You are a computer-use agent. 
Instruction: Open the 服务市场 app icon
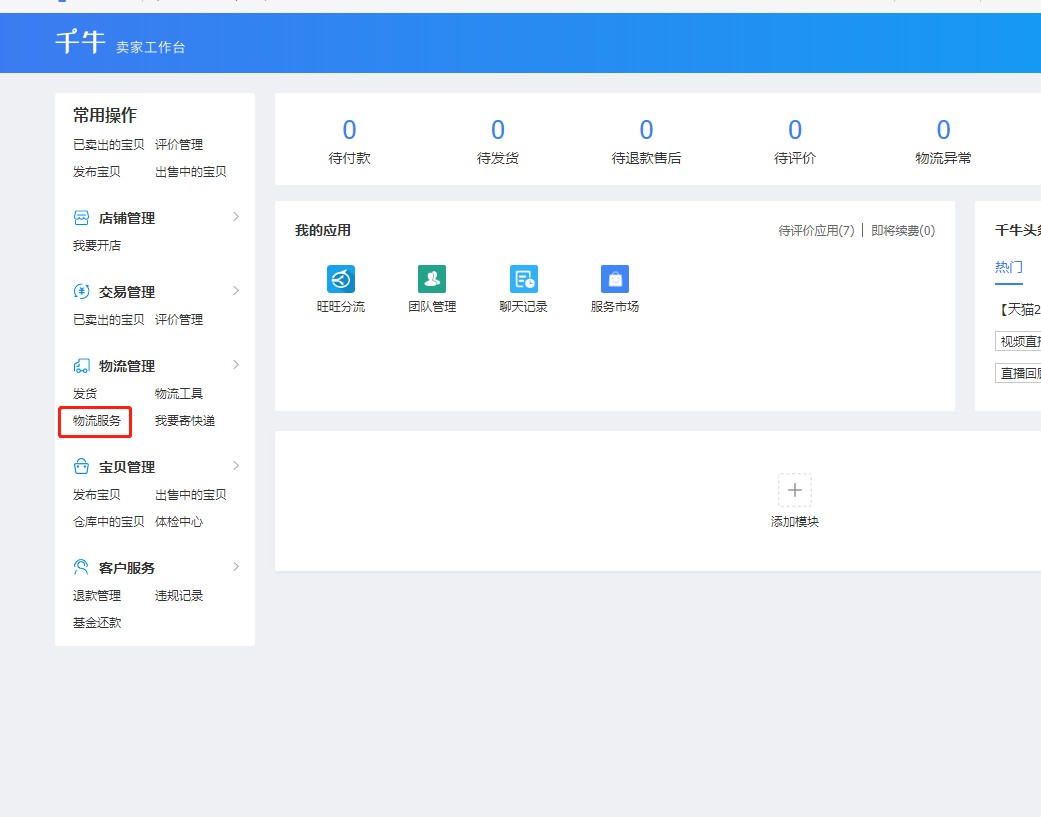click(x=614, y=279)
